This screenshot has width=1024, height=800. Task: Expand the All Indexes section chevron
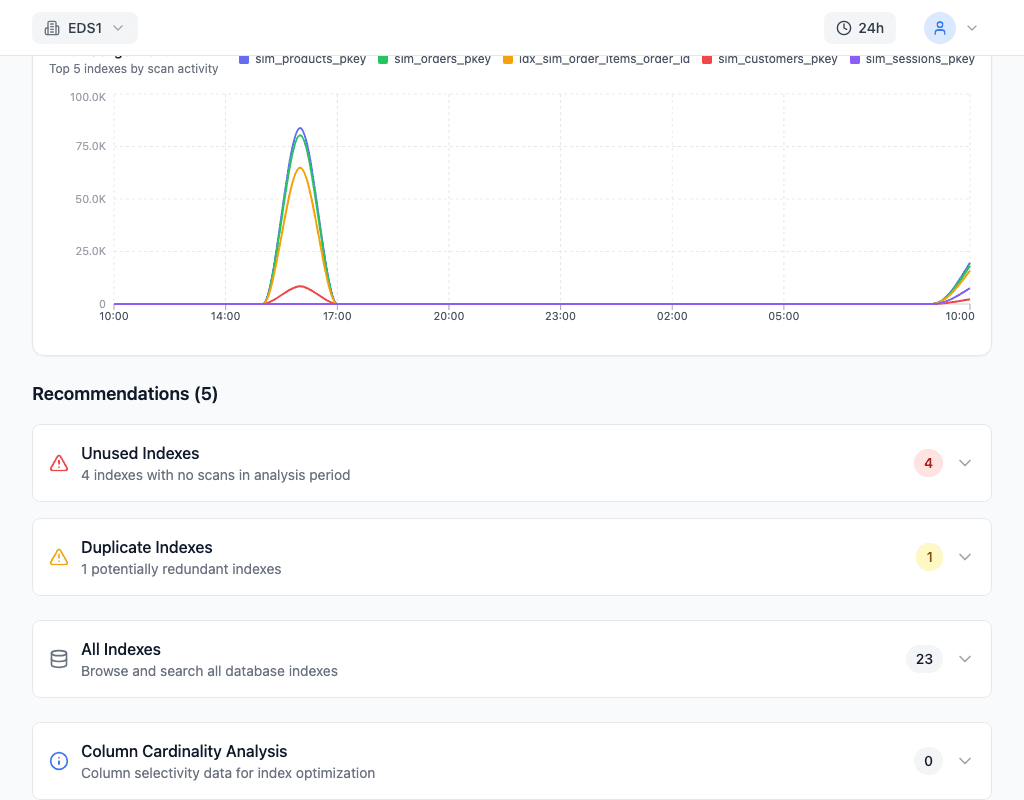[x=965, y=659]
